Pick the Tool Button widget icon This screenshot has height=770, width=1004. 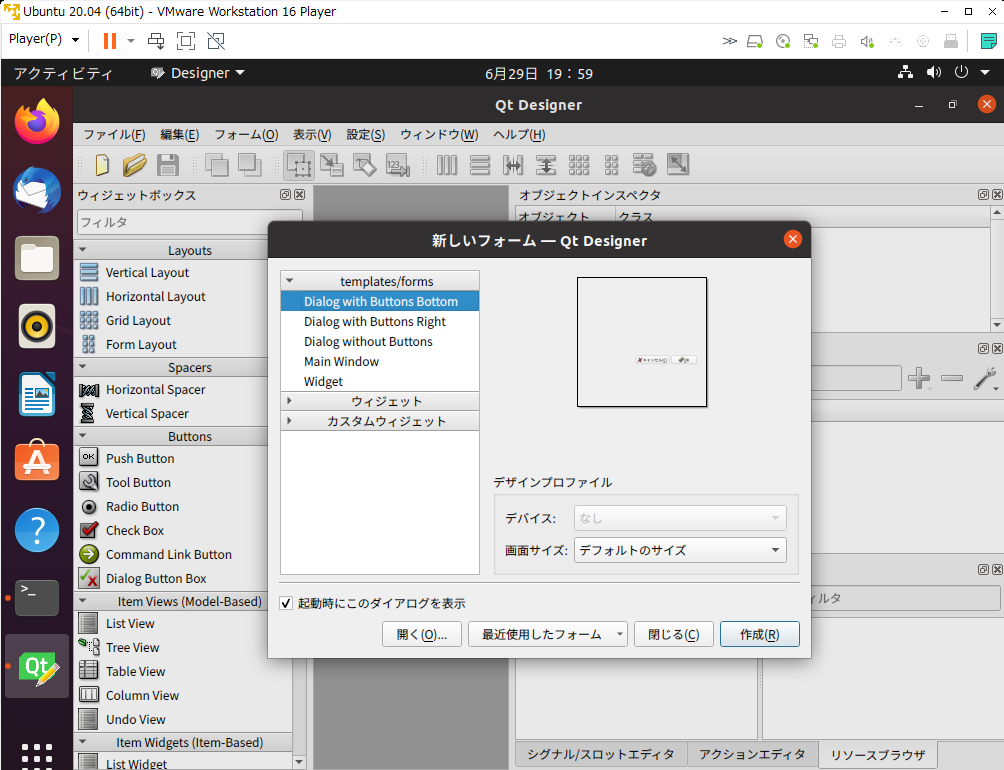point(89,482)
